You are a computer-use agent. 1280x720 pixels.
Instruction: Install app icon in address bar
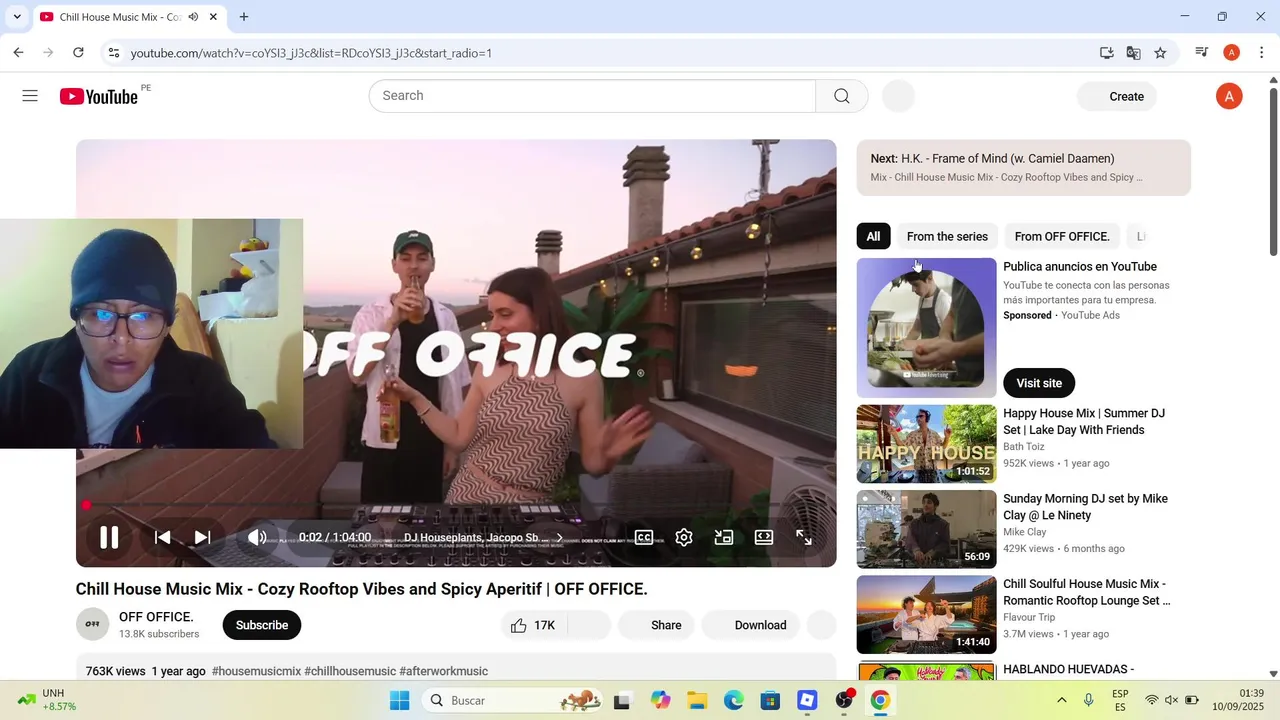tap(1106, 53)
